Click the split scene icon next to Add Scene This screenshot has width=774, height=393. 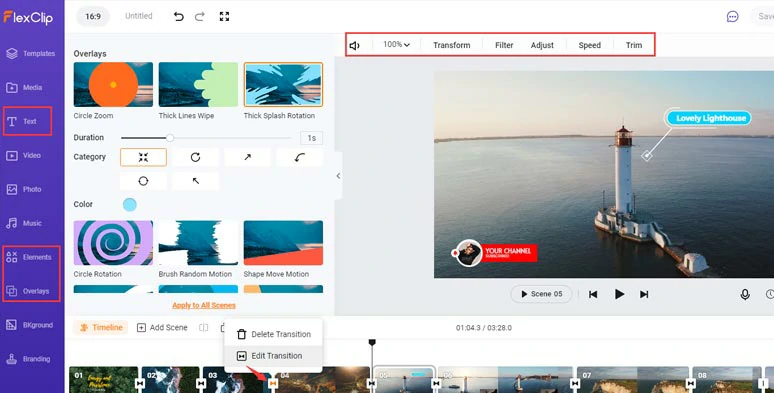click(203, 328)
